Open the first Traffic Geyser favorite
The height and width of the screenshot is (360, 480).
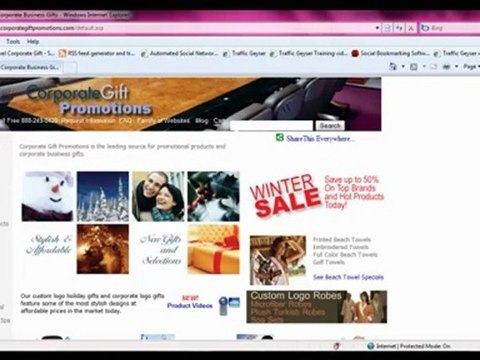[244, 53]
